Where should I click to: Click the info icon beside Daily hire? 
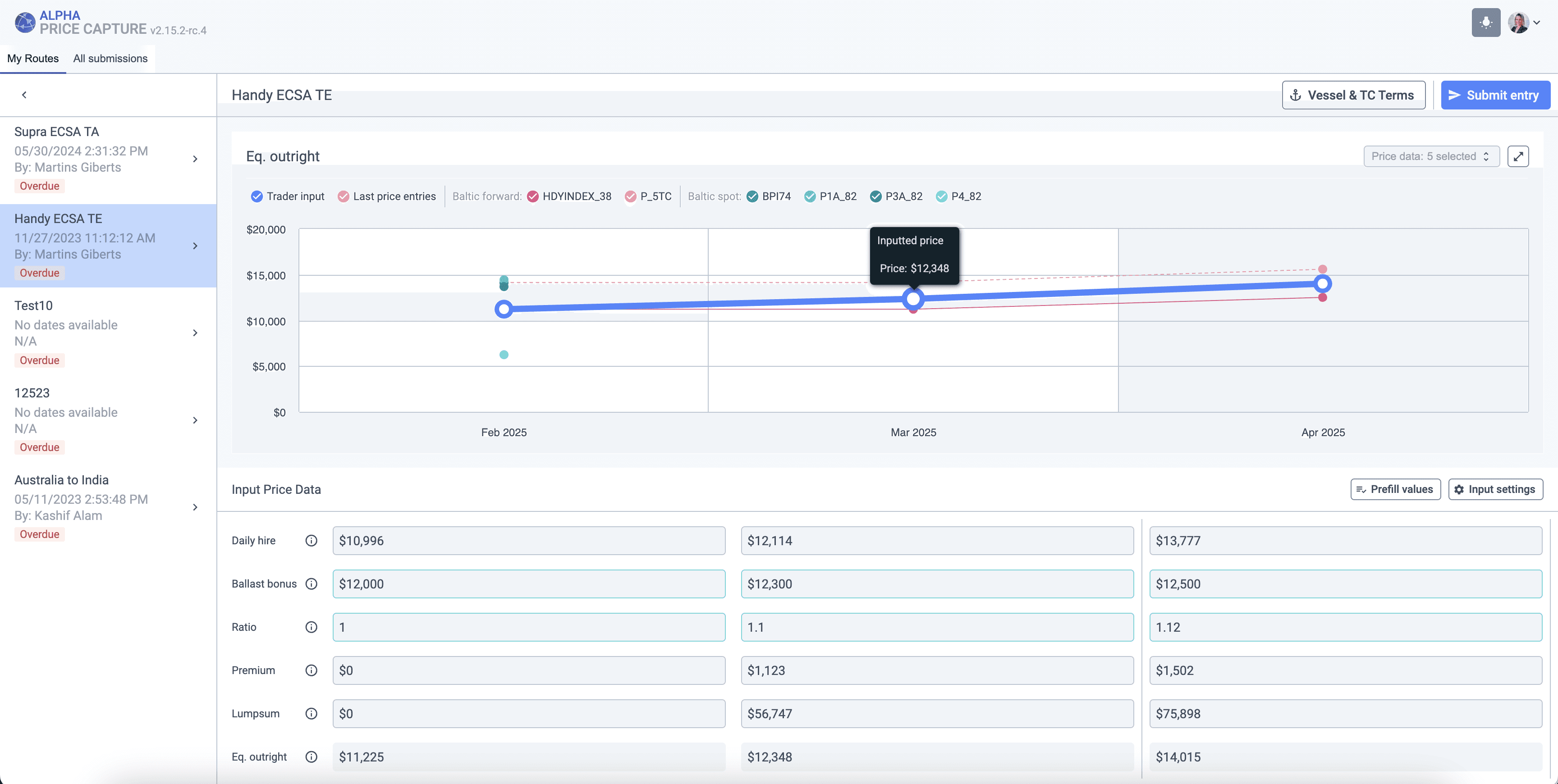tap(311, 540)
